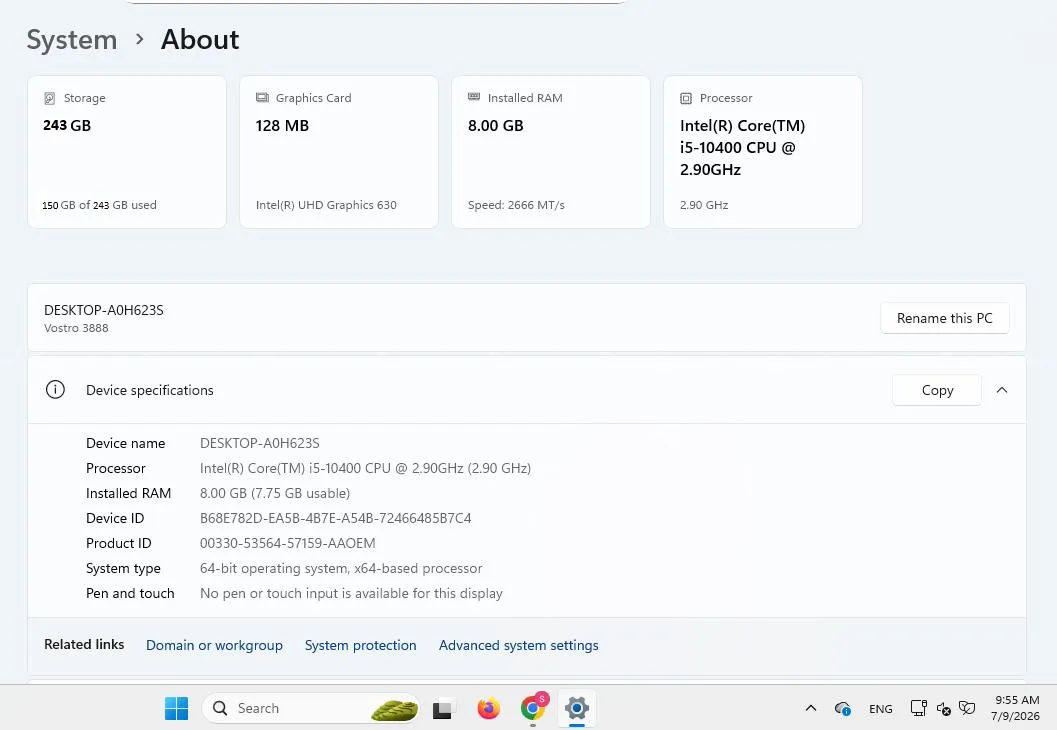The height and width of the screenshot is (730, 1057).
Task: Click the Device name row value
Action: (x=260, y=444)
